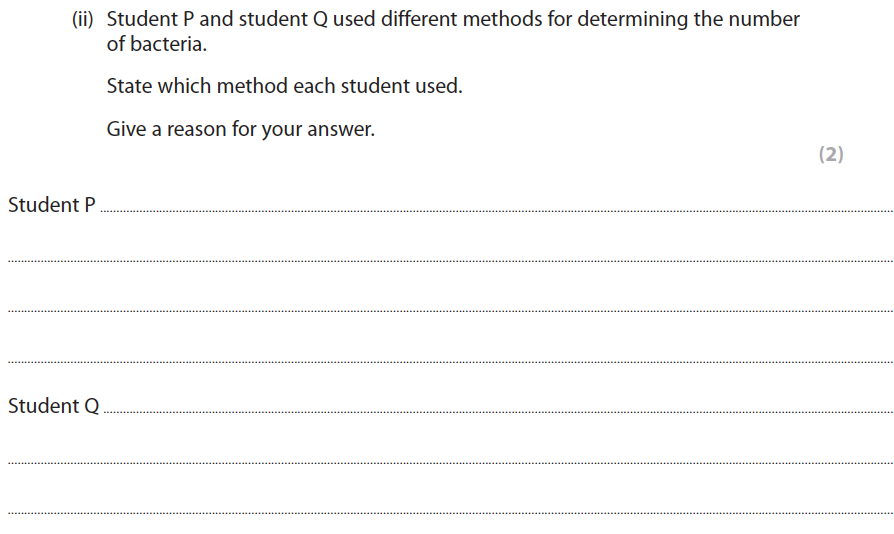The image size is (894, 534).
Task: Click the words "of bacteria." on the second line
Action: [x=156, y=45]
